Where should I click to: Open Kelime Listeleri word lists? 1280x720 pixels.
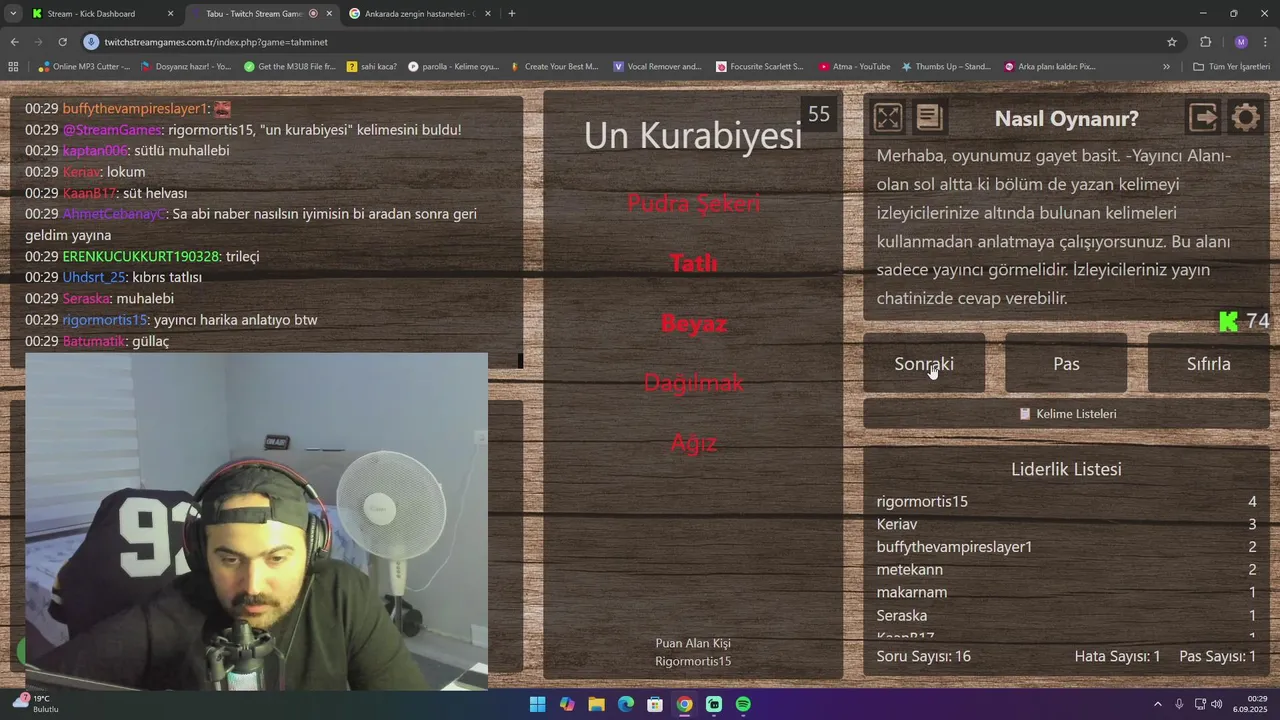(x=1066, y=413)
